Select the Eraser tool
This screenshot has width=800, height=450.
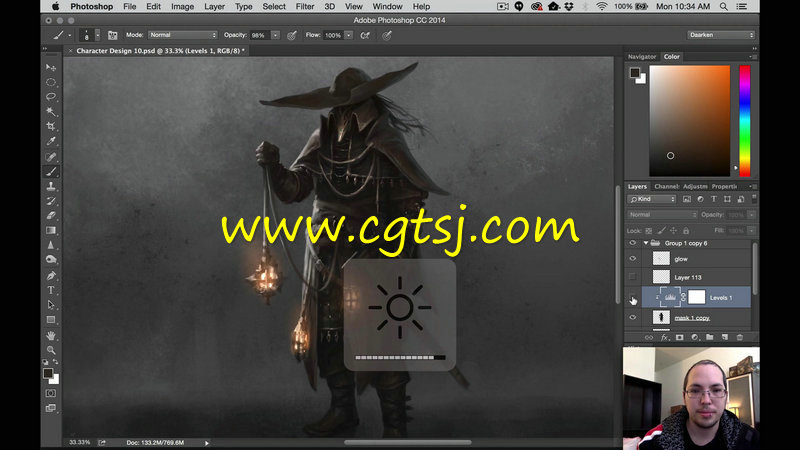[51, 216]
